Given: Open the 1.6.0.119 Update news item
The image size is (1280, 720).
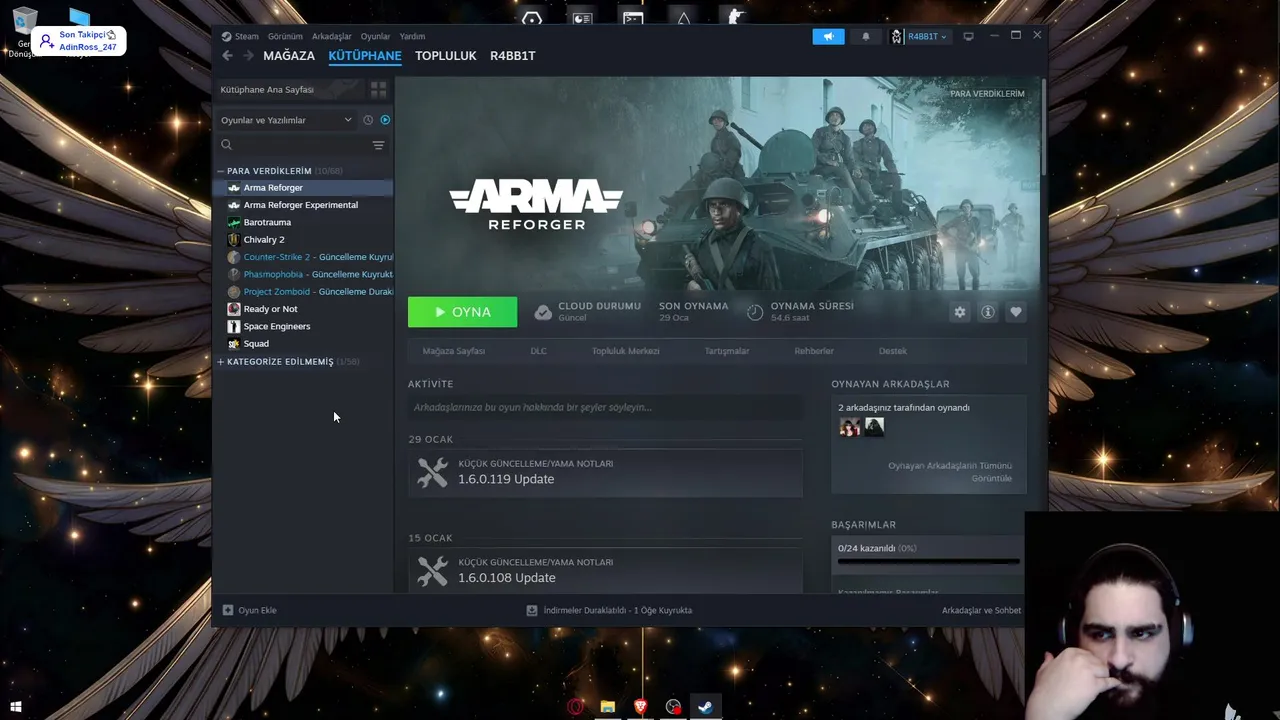Looking at the screenshot, I should (x=605, y=473).
